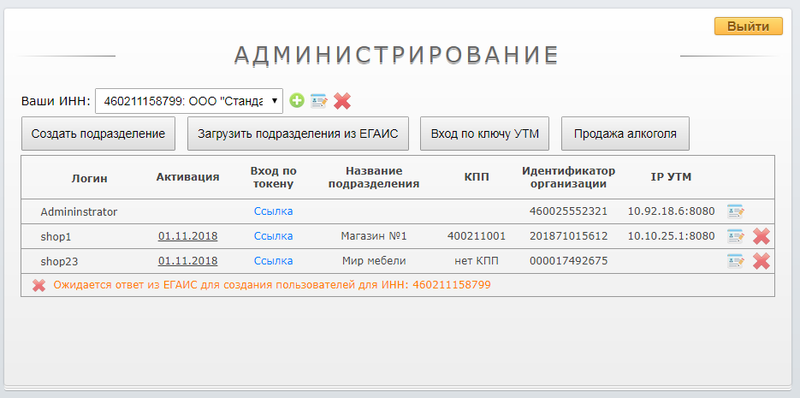Edit the shop1 row
800x398 pixels.
(x=735, y=236)
